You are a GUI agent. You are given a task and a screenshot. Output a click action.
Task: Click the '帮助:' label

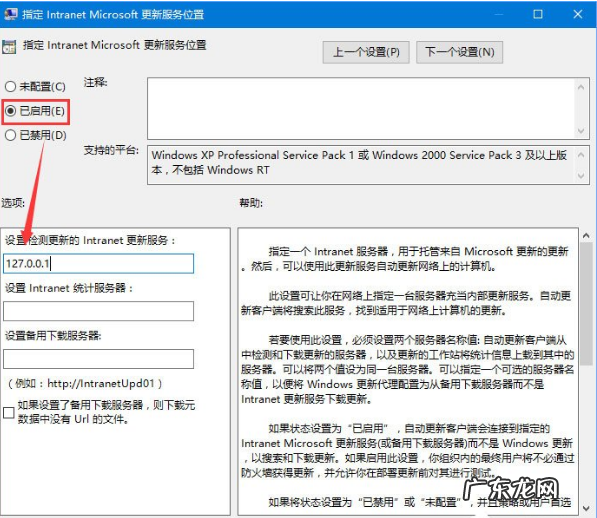pyautogui.click(x=251, y=203)
